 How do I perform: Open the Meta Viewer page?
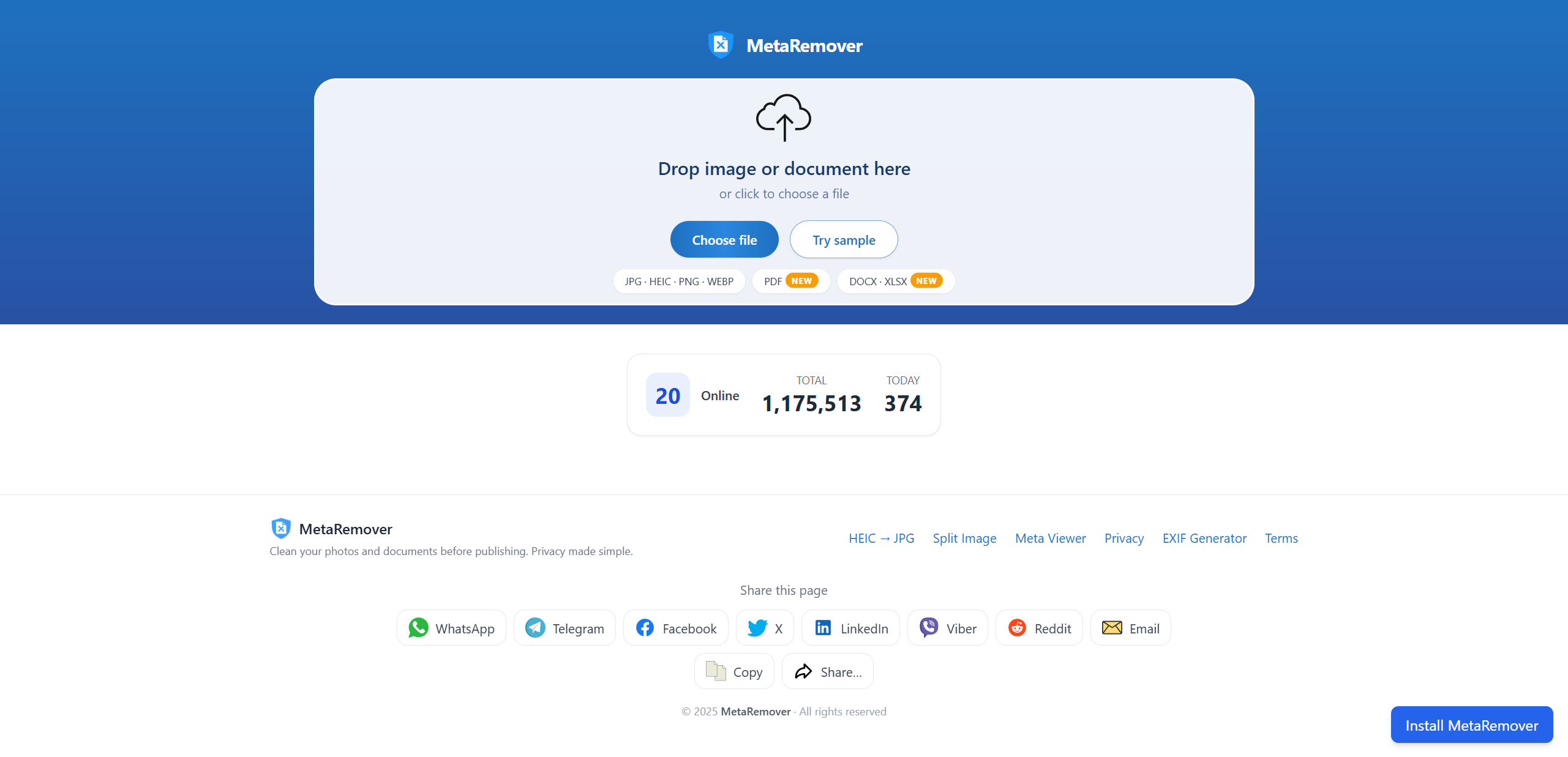click(1050, 538)
